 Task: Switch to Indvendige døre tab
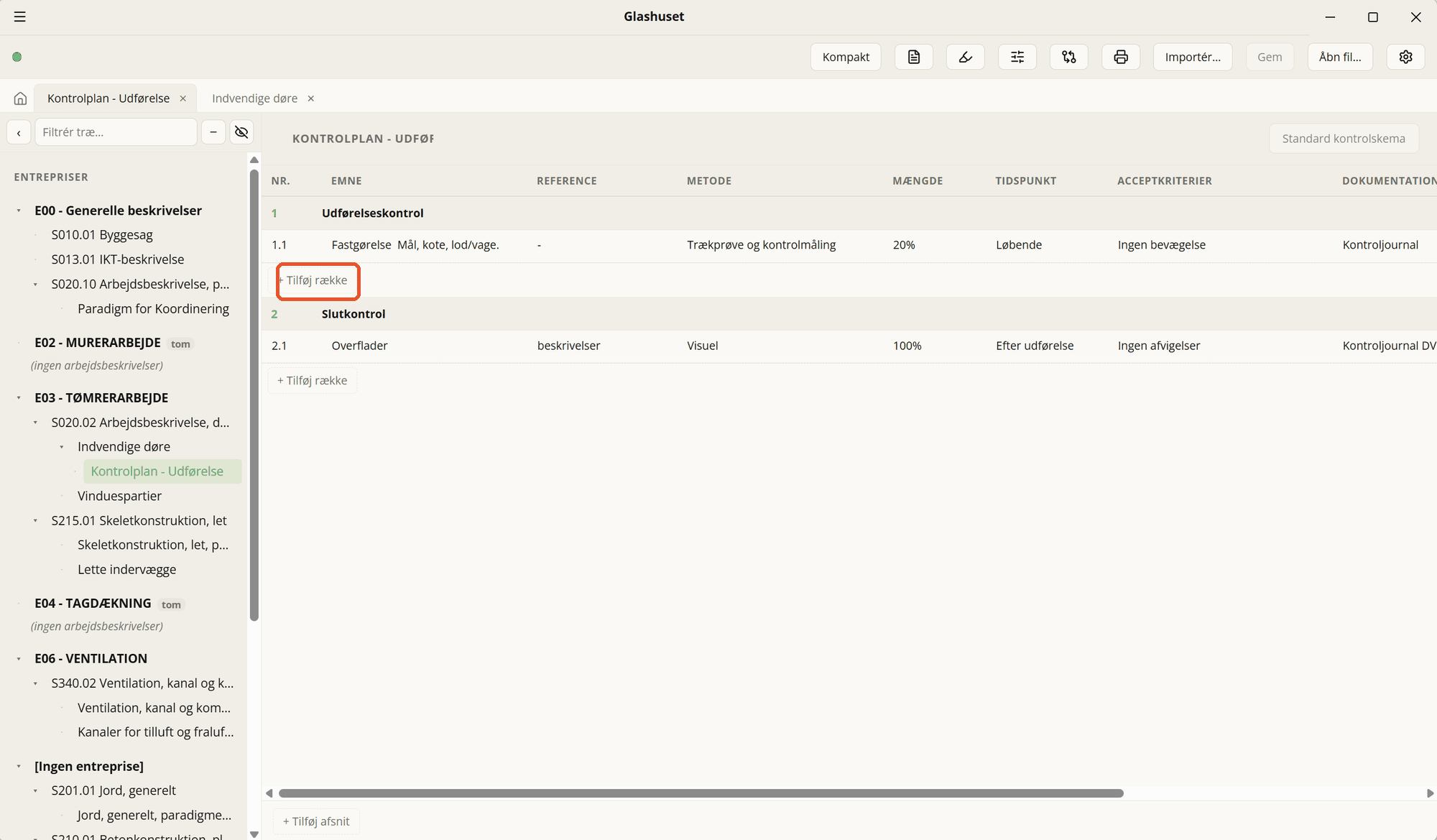(254, 98)
